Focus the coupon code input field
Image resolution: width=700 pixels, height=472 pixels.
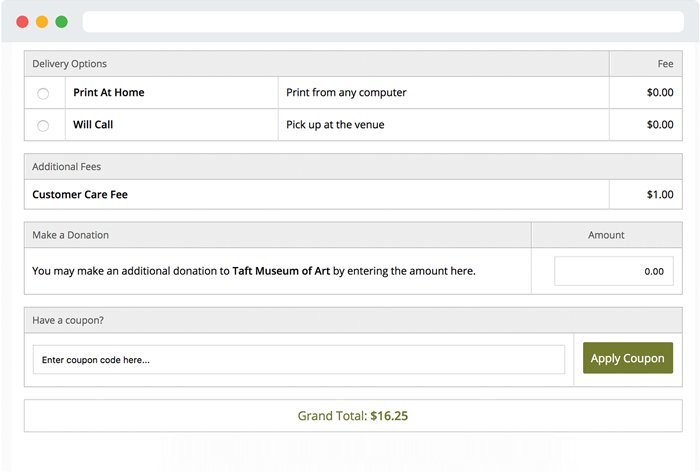pos(298,359)
